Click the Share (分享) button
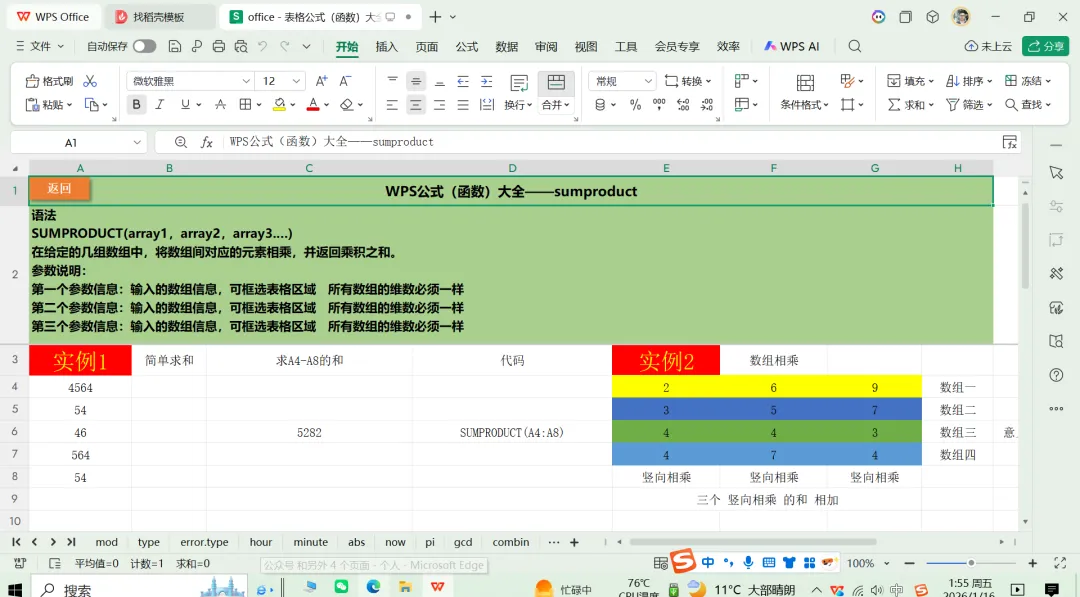1080x597 pixels. pyautogui.click(x=1046, y=46)
